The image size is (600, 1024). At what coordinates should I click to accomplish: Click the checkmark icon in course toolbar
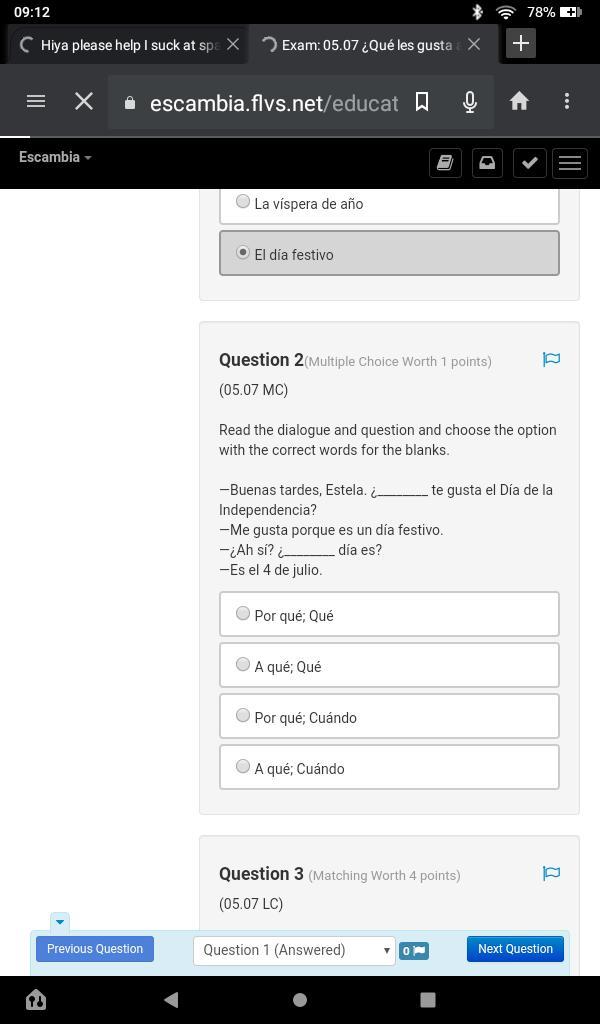click(529, 163)
